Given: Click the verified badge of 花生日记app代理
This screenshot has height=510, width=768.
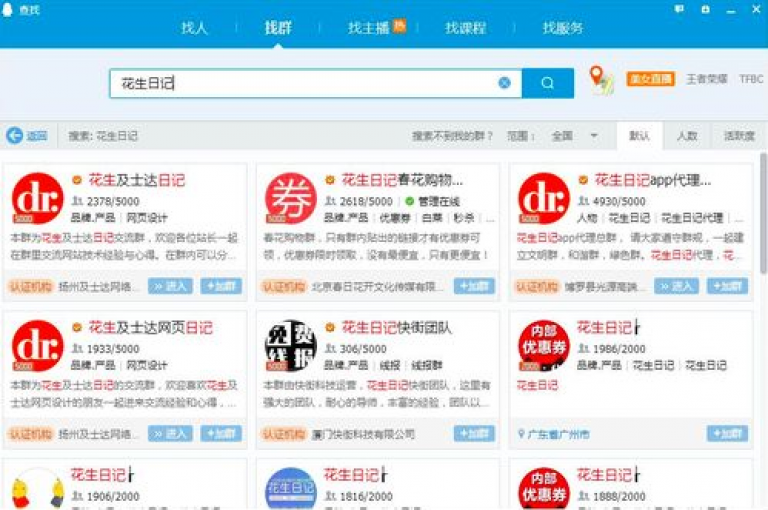Looking at the screenshot, I should 583,180.
